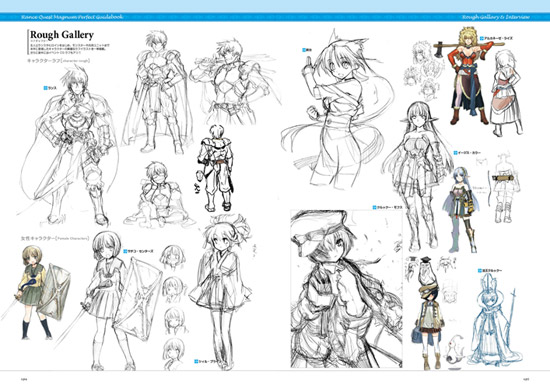Select the colored blonde woman carrying an axe
Image resolution: width=550 pixels, height=389 pixels.
468,75
